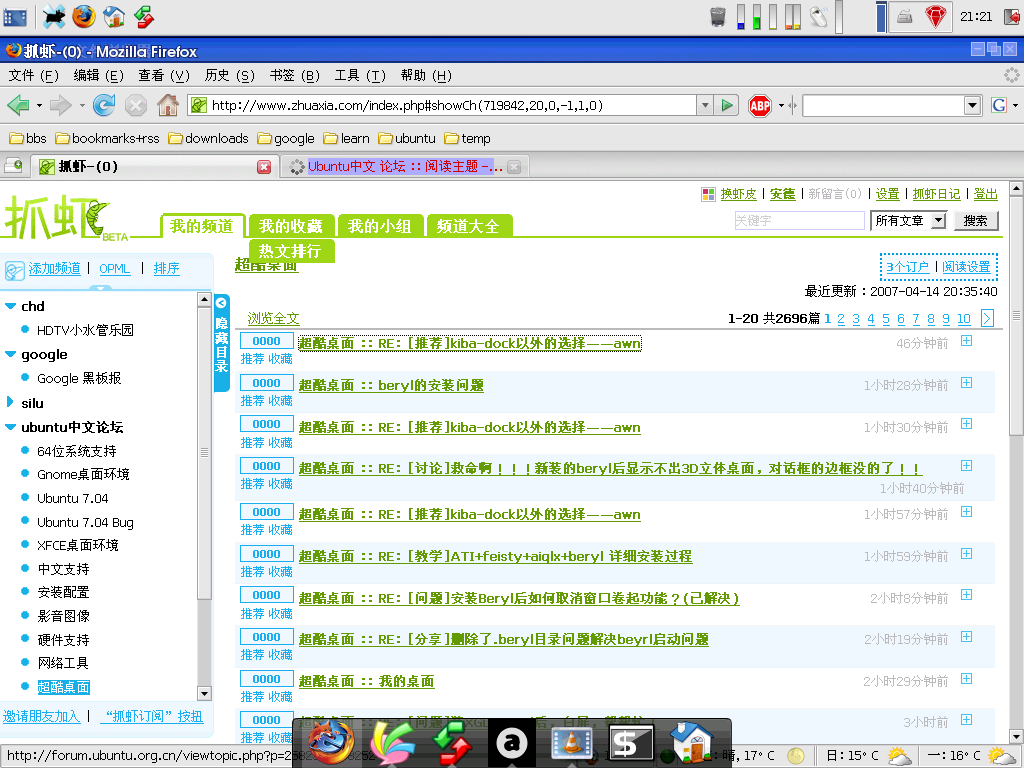Click the Google search engine icon

(x=999, y=104)
